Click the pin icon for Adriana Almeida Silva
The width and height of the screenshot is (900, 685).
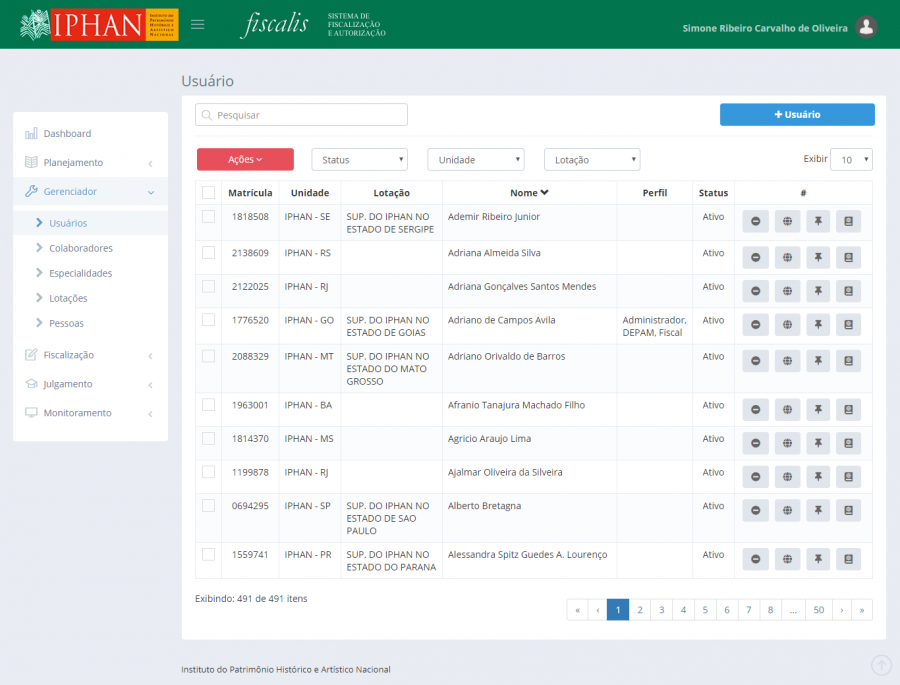coord(817,258)
